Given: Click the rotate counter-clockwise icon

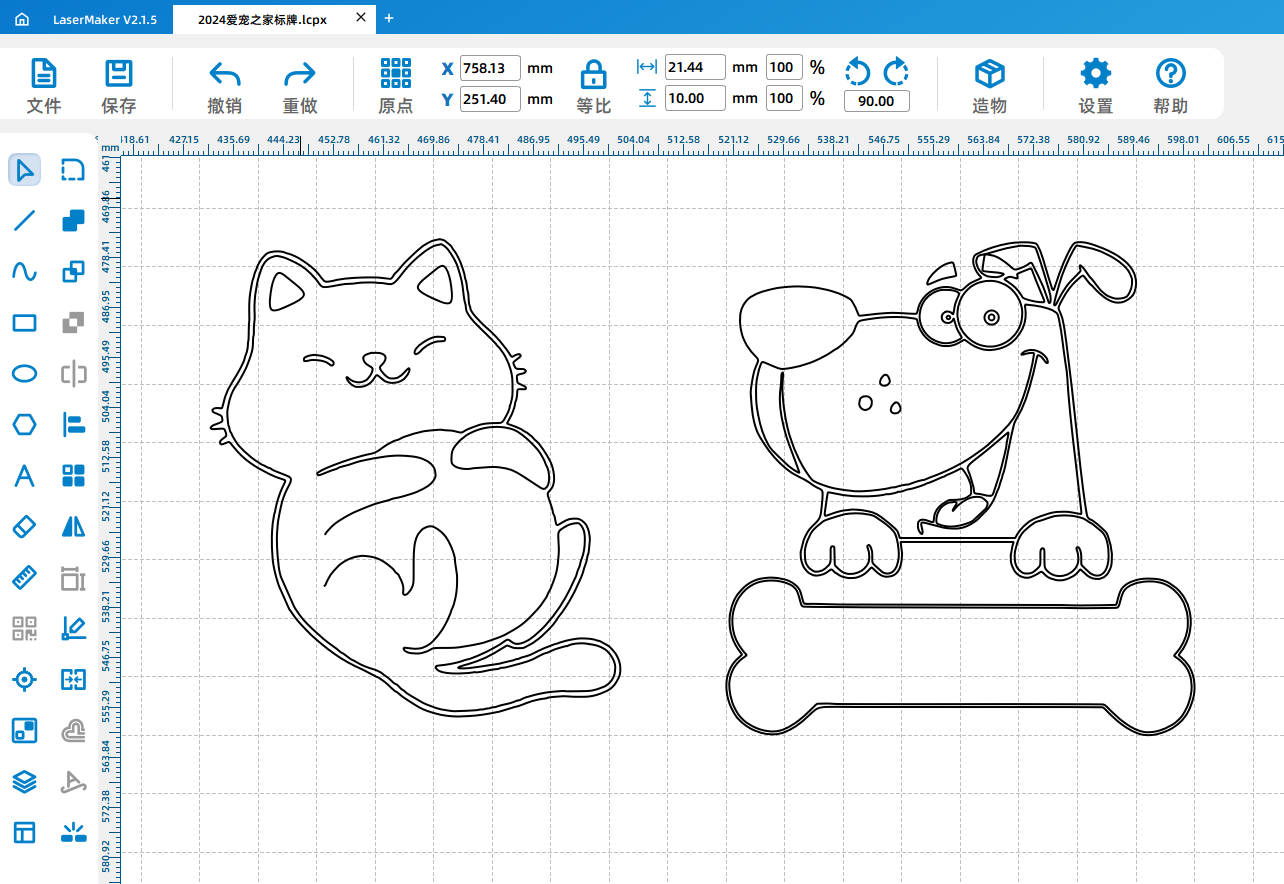Looking at the screenshot, I should click(858, 72).
